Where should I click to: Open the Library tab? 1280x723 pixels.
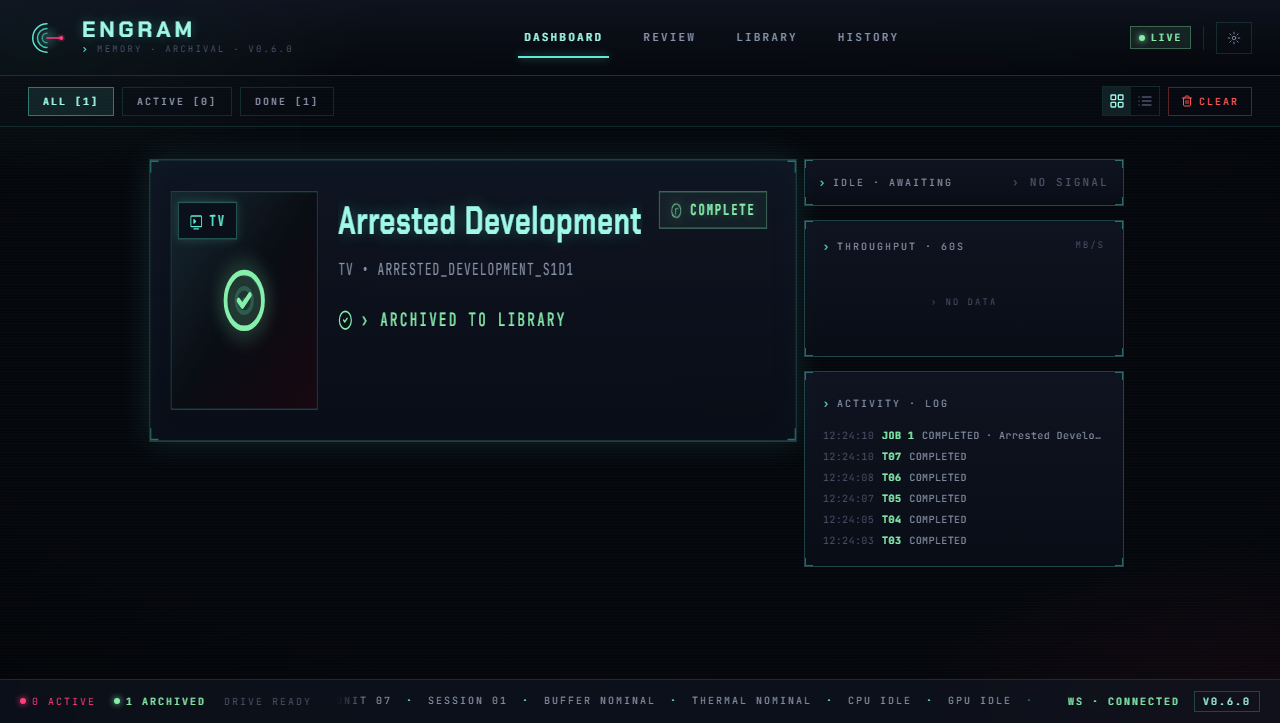click(x=767, y=38)
